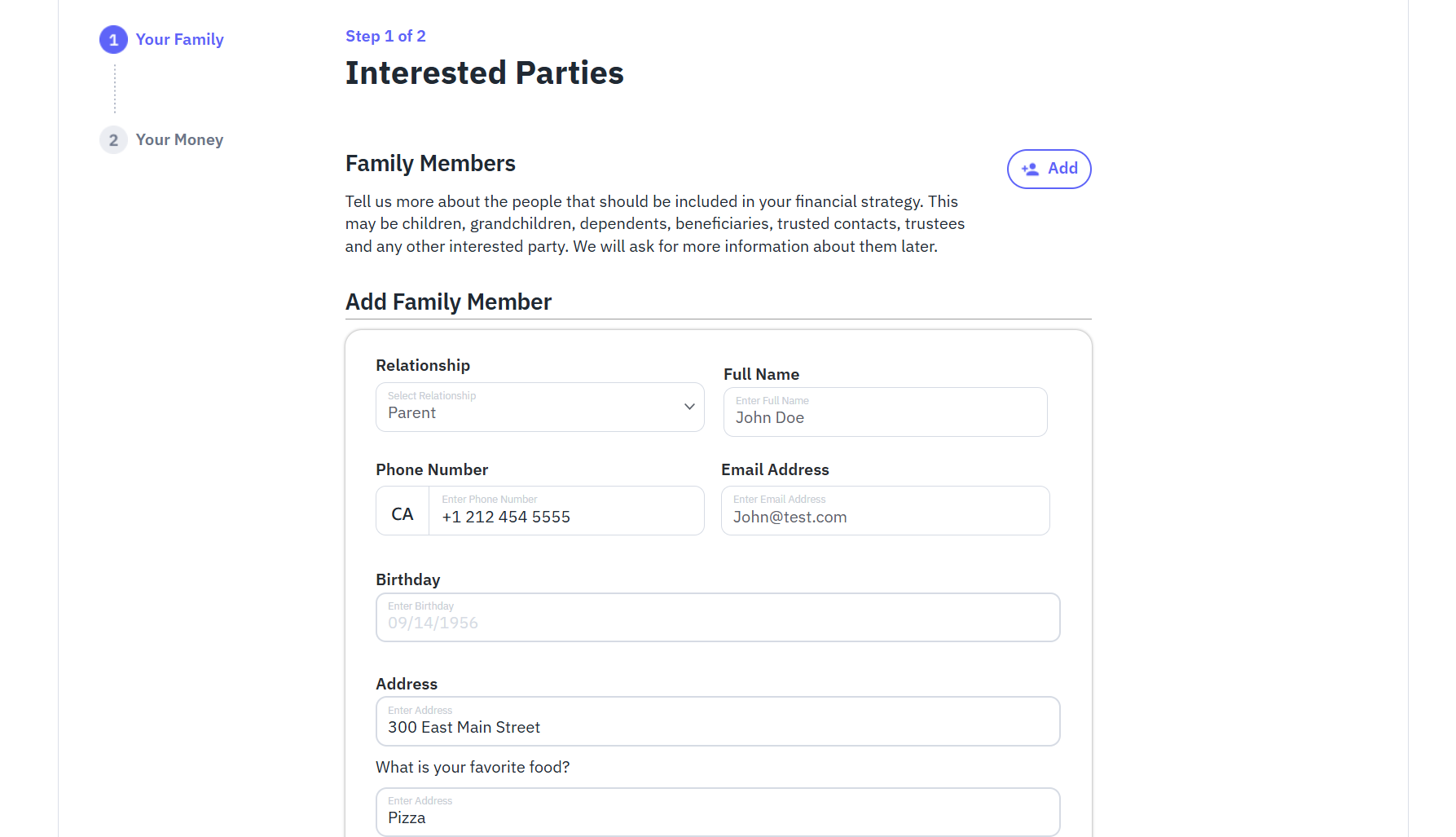
Task: Click the Interested Parties heading
Action: 484,73
